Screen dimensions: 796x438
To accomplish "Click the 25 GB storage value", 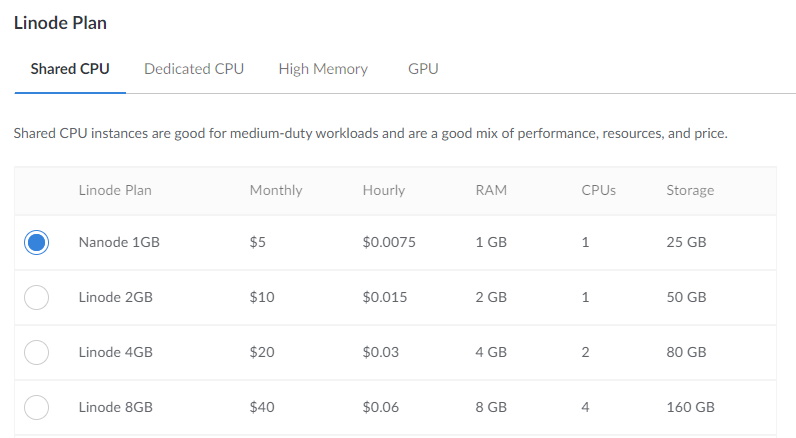I will [686, 242].
